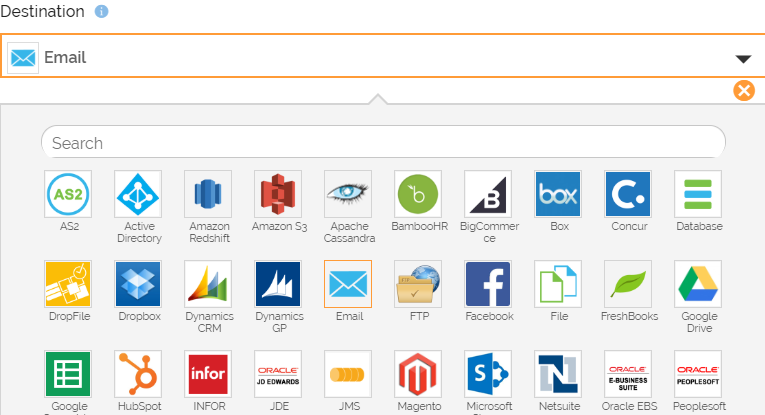Close the connector picker with orange X

click(x=744, y=91)
